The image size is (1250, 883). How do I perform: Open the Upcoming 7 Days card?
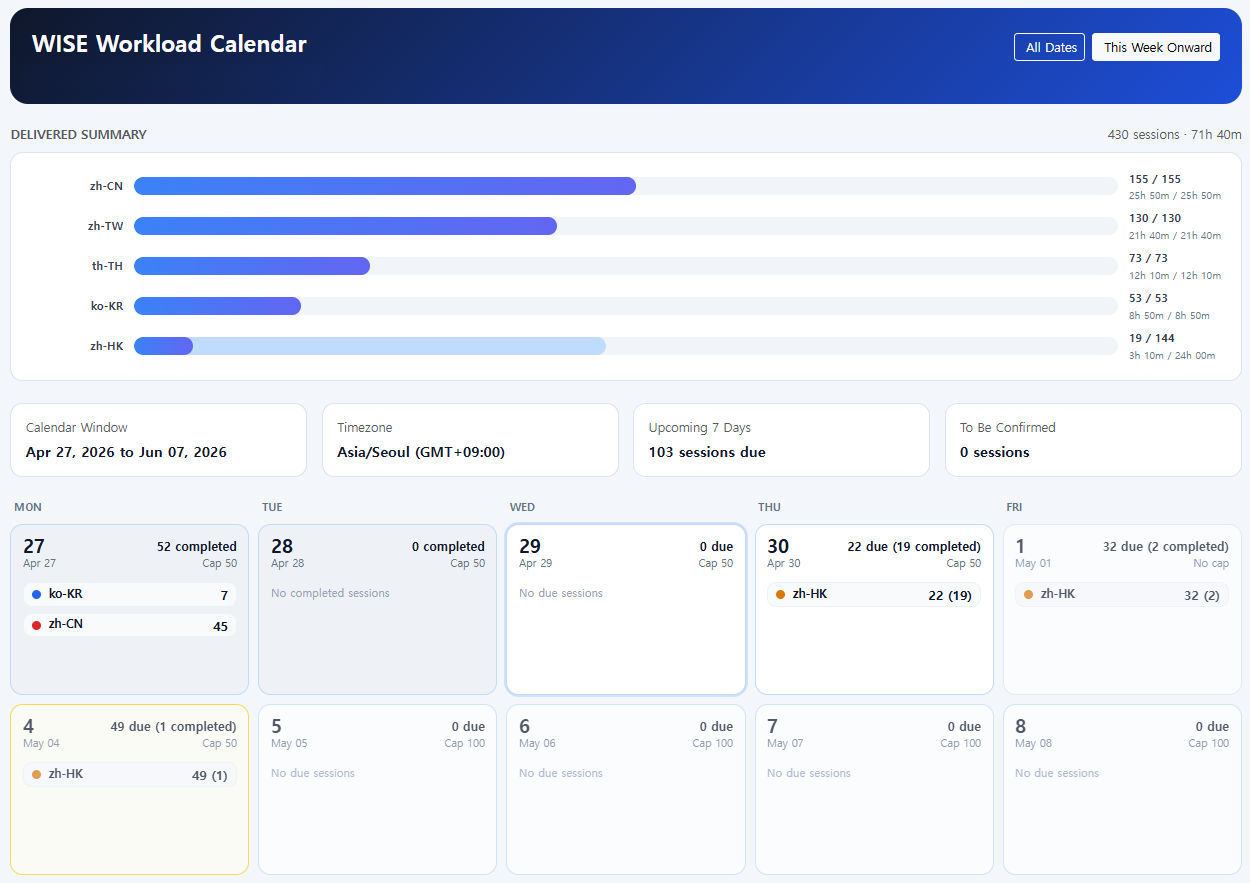pos(782,440)
